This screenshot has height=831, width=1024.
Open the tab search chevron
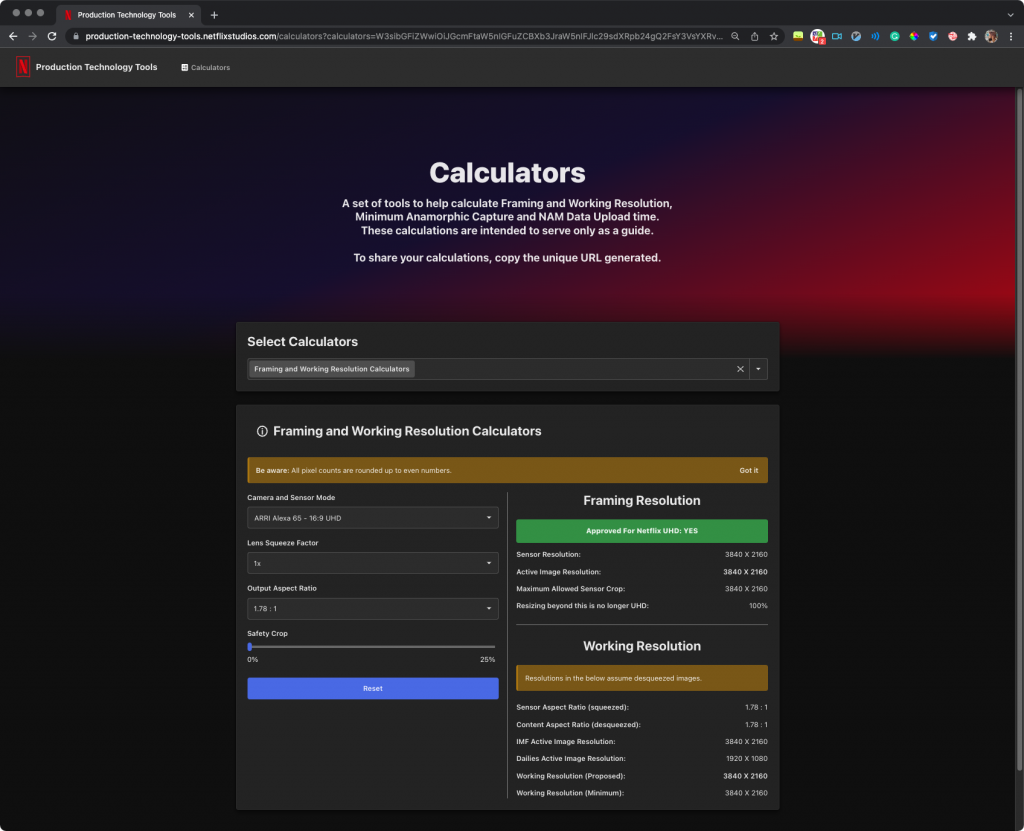[1010, 15]
